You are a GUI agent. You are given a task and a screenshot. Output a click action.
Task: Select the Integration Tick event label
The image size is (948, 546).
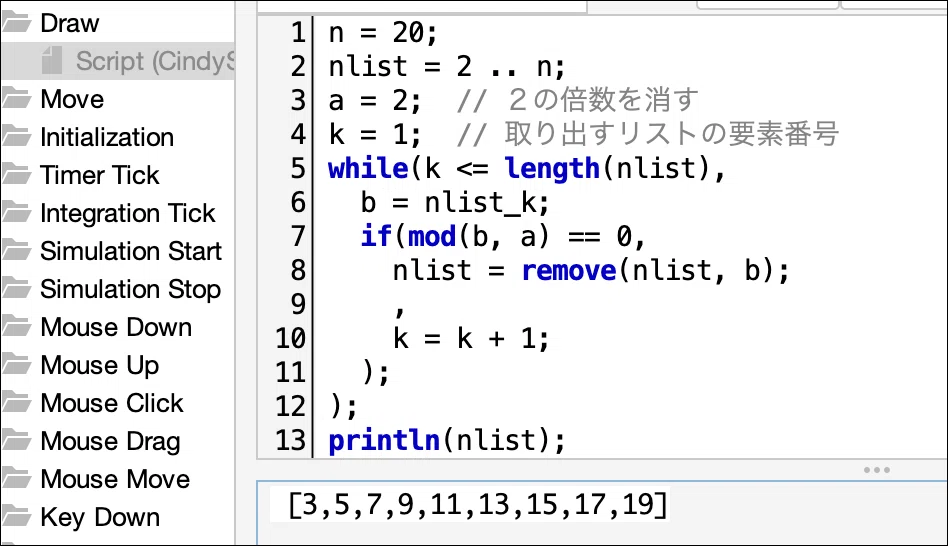point(128,213)
